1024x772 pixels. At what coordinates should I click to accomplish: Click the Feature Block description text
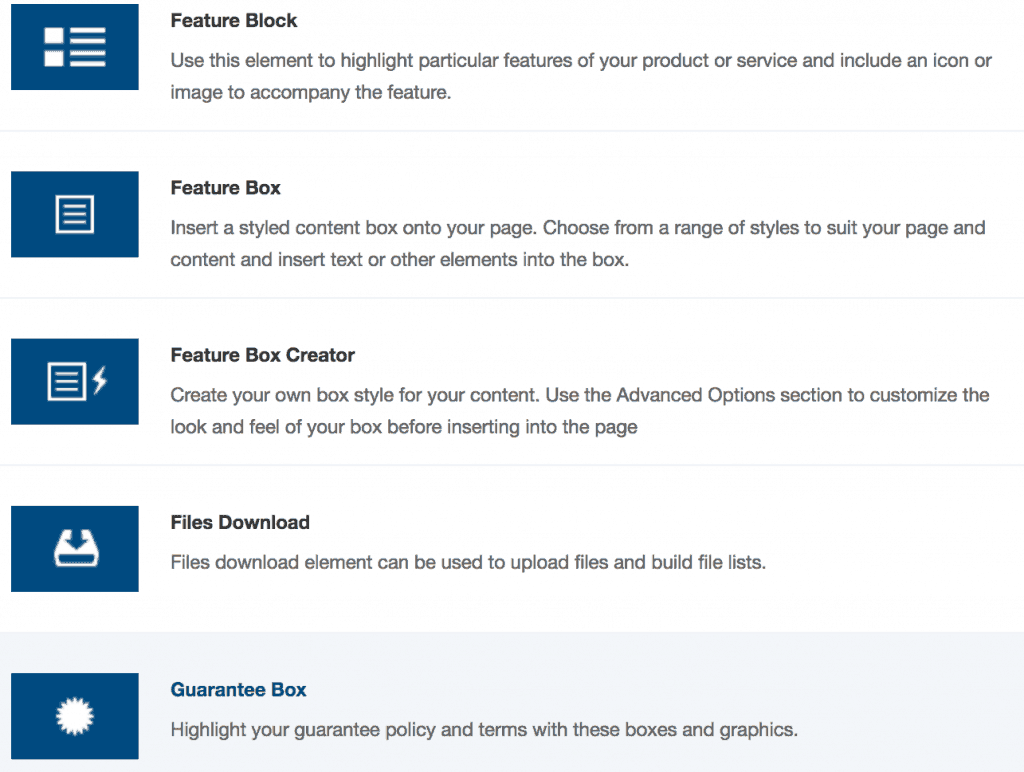580,78
